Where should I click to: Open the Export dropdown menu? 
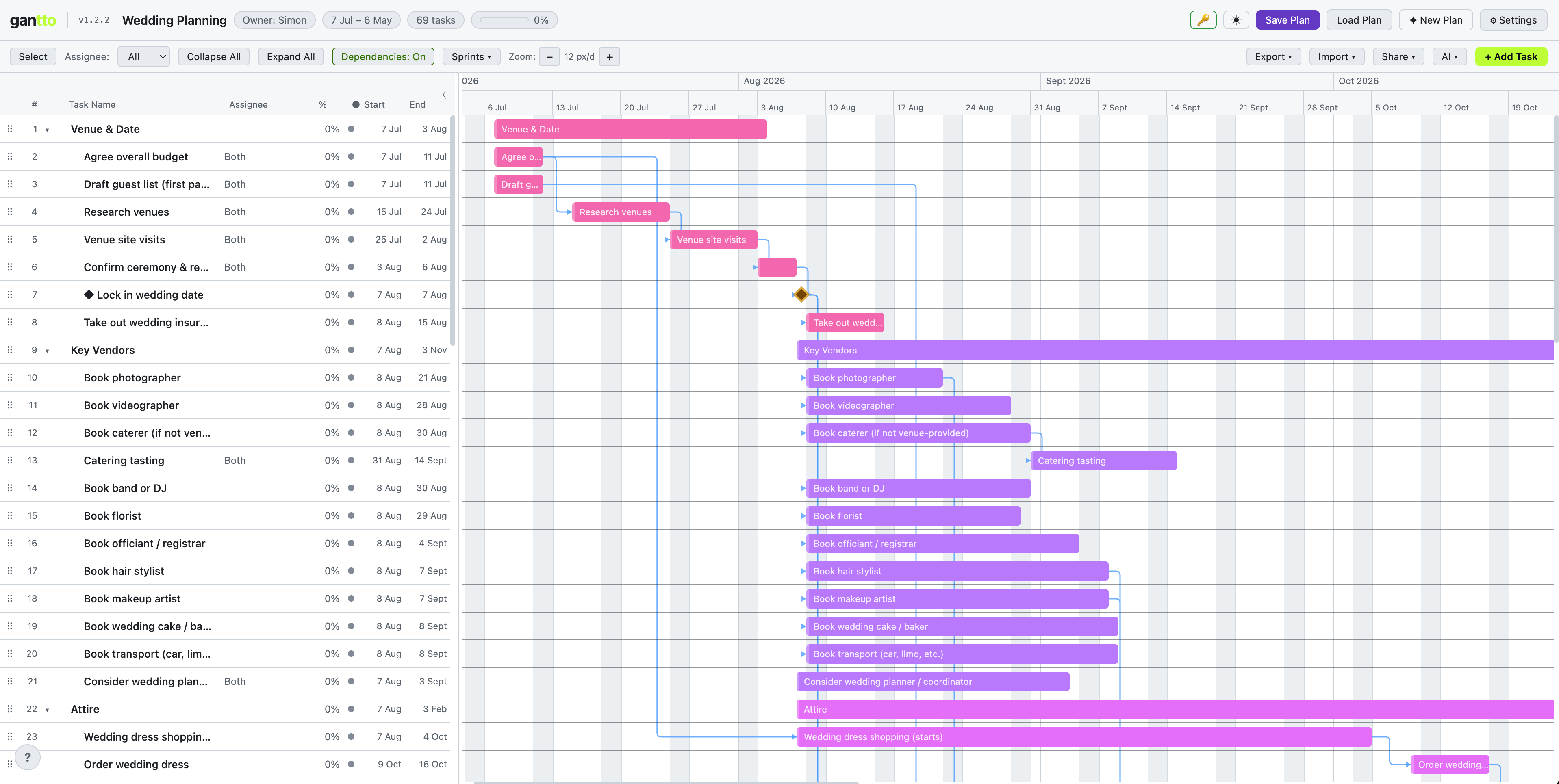pos(1273,57)
